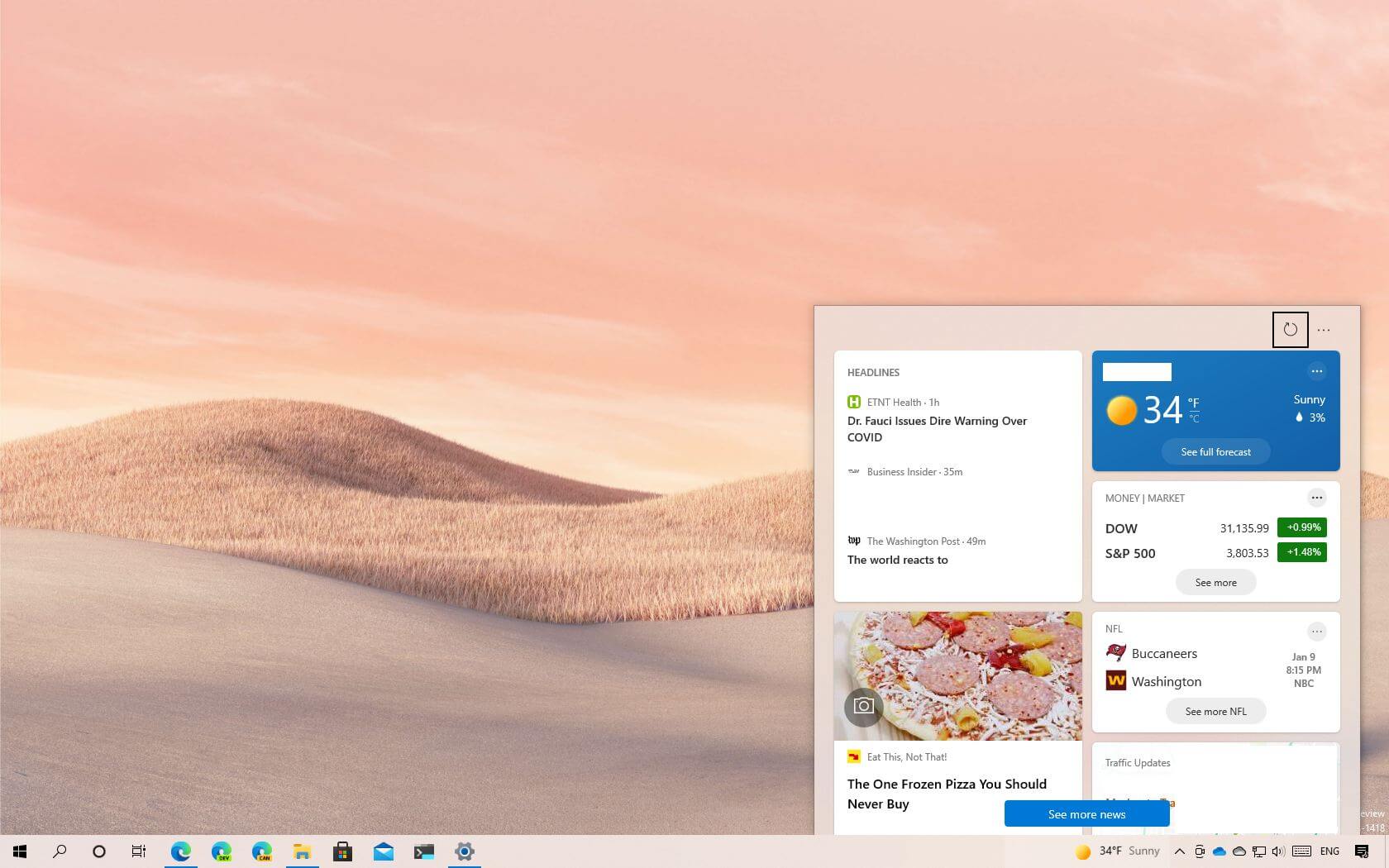
Task: Open the Microsoft Store from the taskbar
Action: click(x=341, y=851)
